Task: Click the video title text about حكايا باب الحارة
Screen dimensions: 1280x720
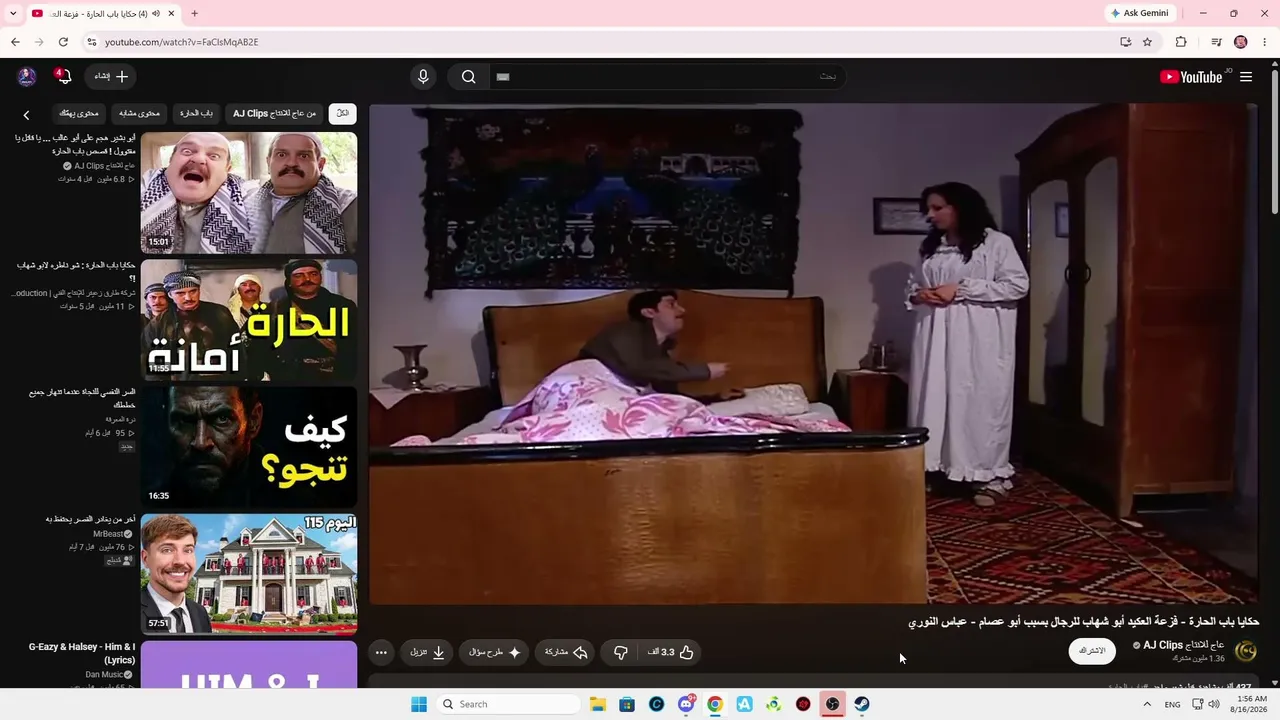Action: (1083, 622)
